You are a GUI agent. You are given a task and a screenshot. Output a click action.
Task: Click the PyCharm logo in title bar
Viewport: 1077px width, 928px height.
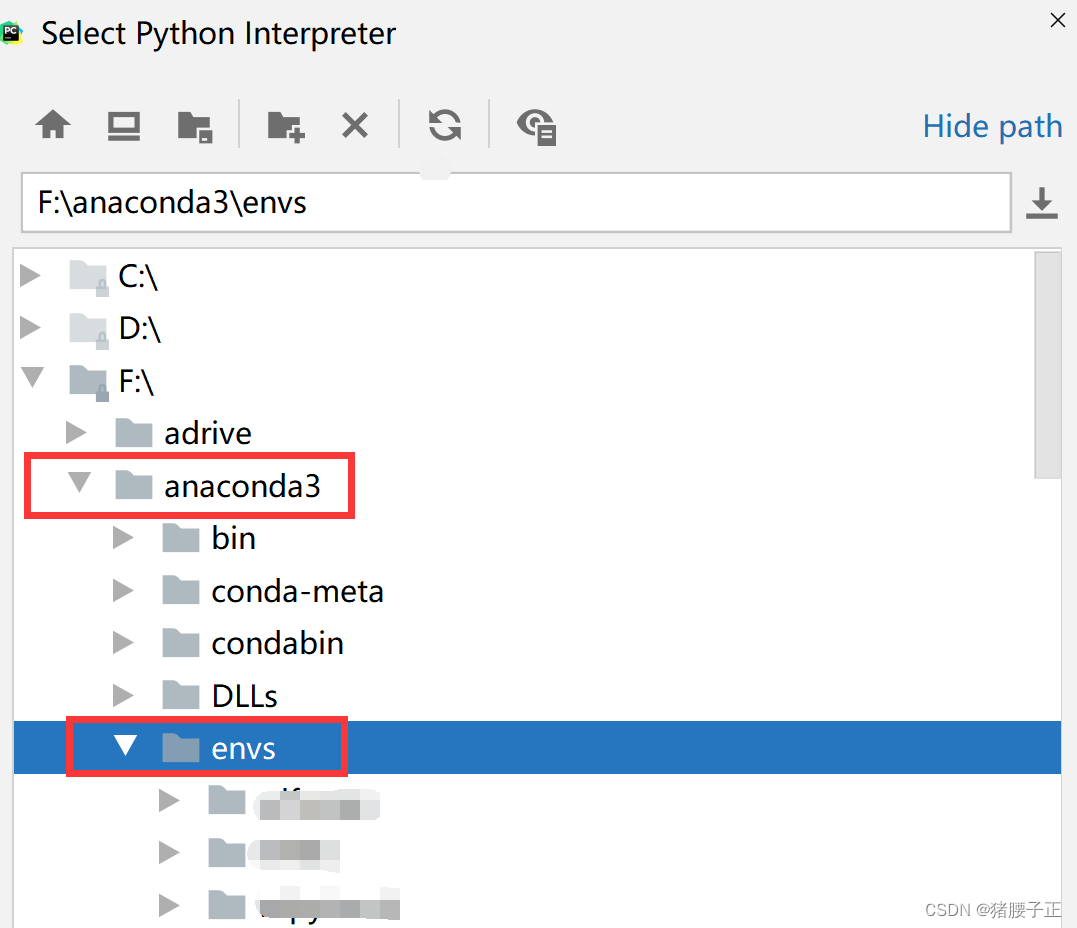coord(12,33)
